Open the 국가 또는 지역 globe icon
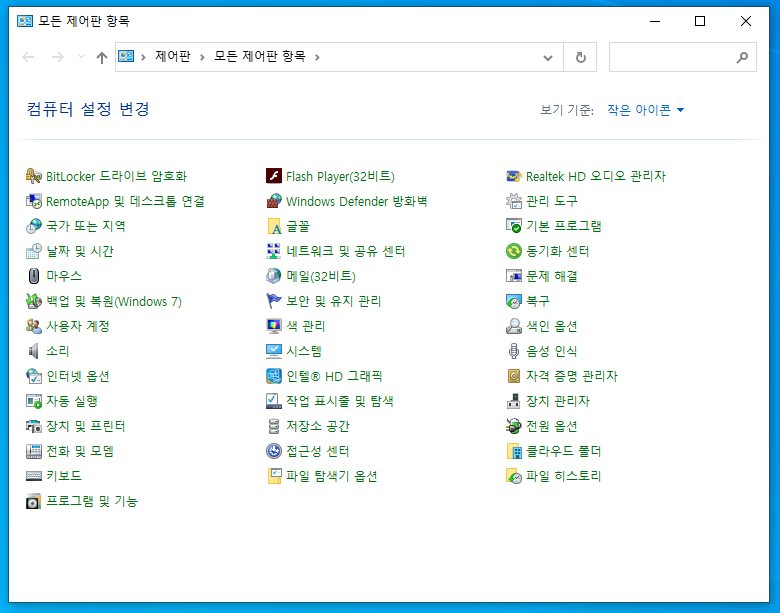Image resolution: width=780 pixels, height=613 pixels. point(33,226)
